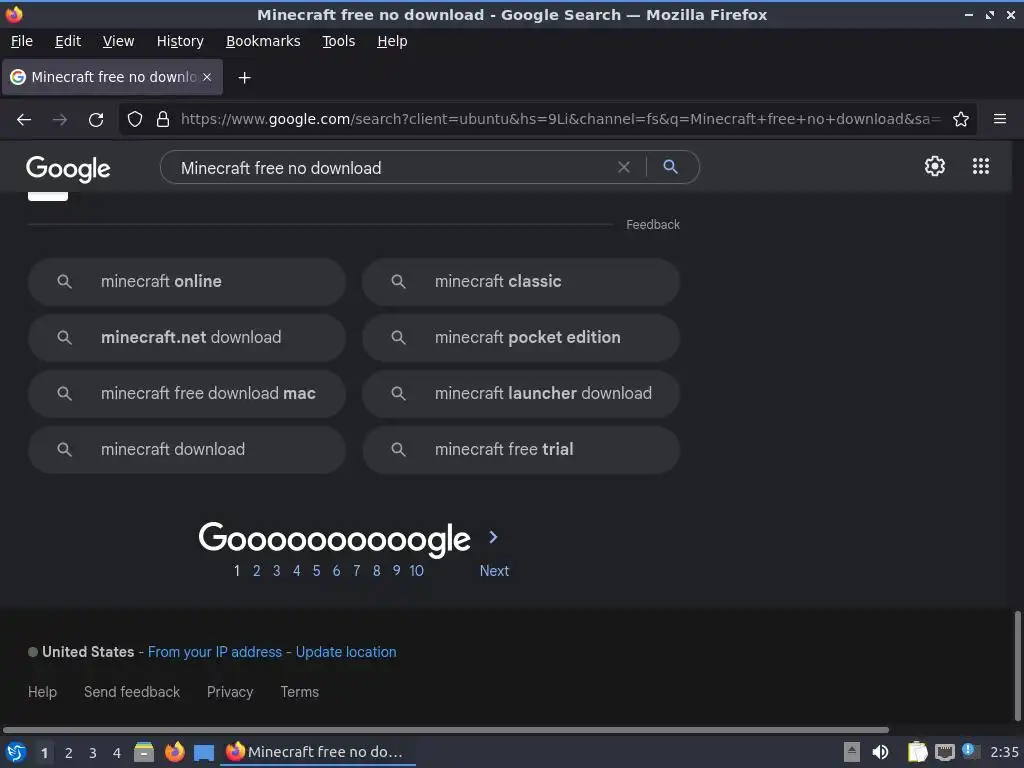Show site security info via padlock icon
This screenshot has width=1024, height=768.
point(163,120)
